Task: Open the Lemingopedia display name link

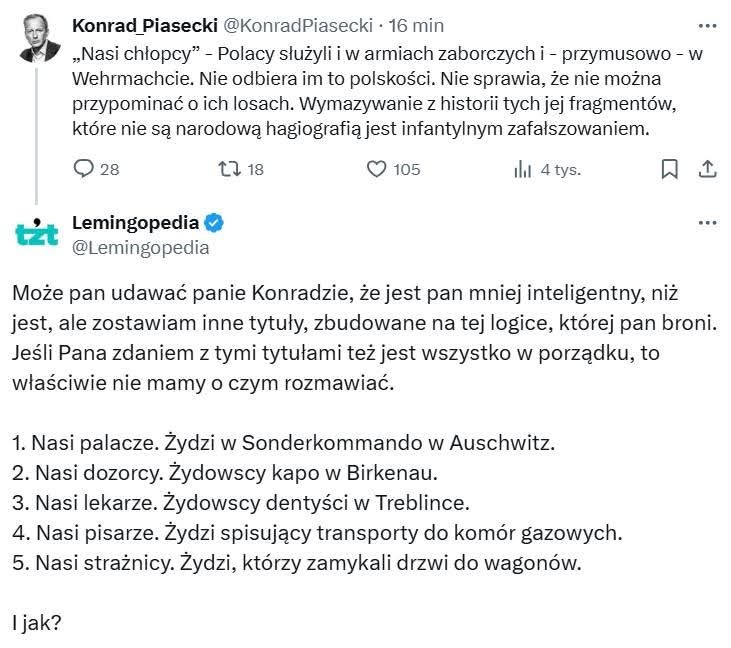Action: pos(135,222)
